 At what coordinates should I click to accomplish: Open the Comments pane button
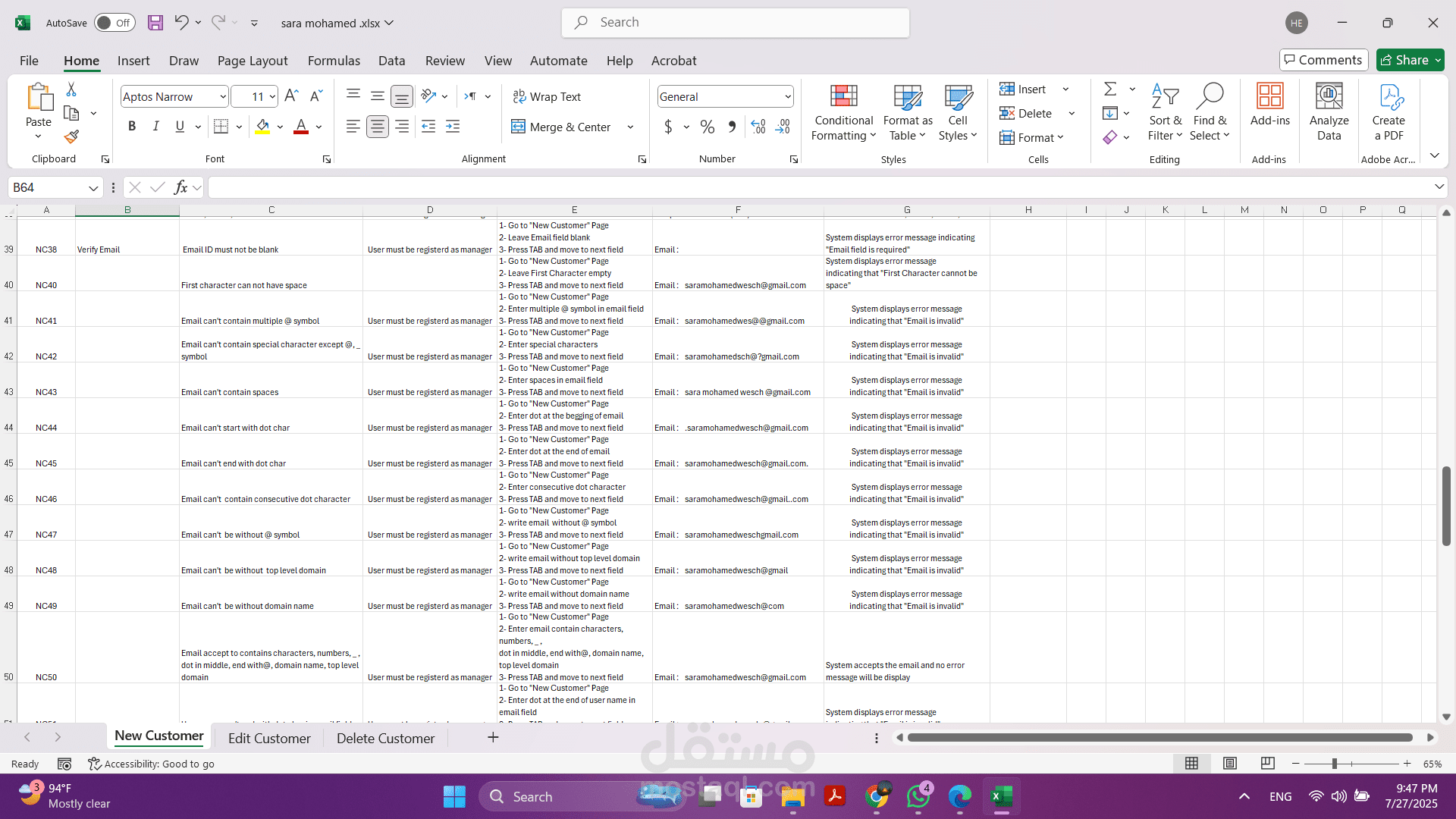pos(1323,60)
